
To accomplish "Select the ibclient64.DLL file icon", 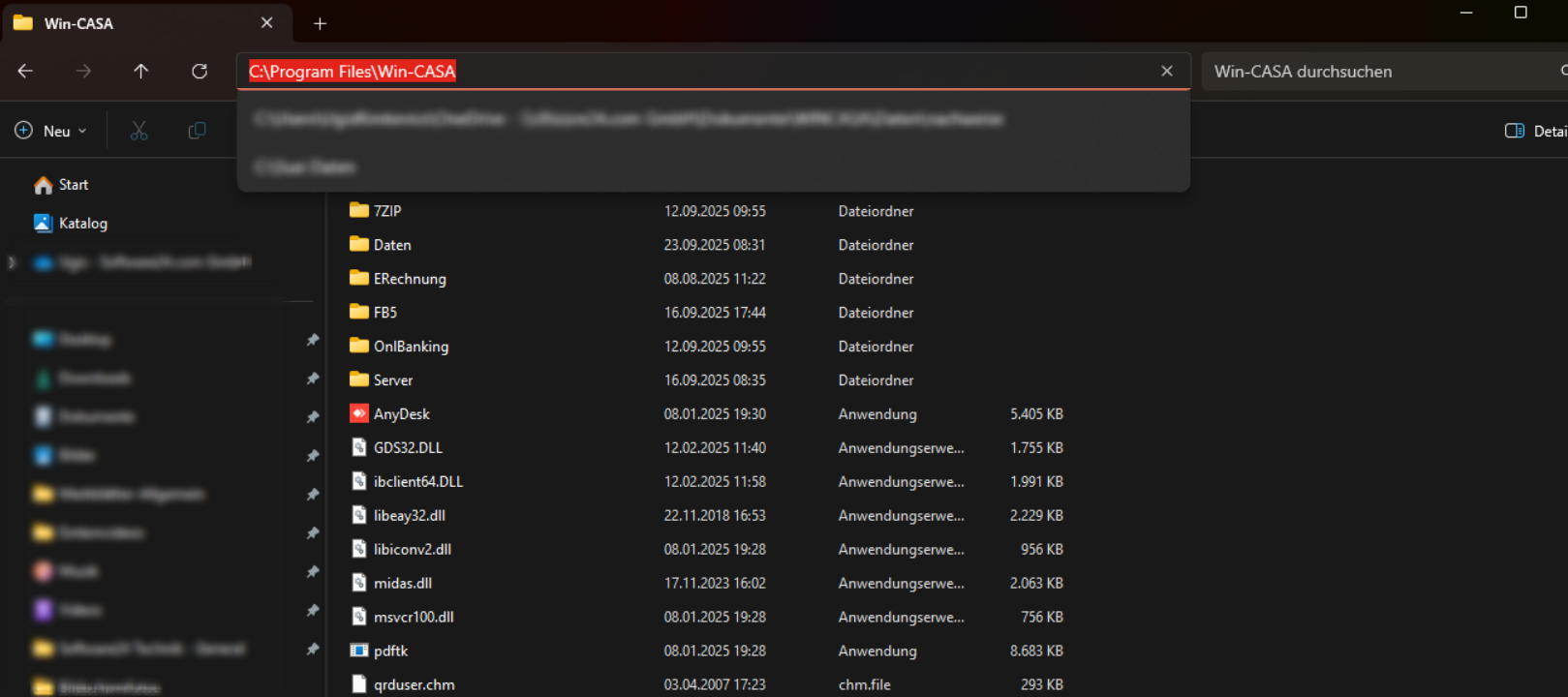I will (359, 481).
